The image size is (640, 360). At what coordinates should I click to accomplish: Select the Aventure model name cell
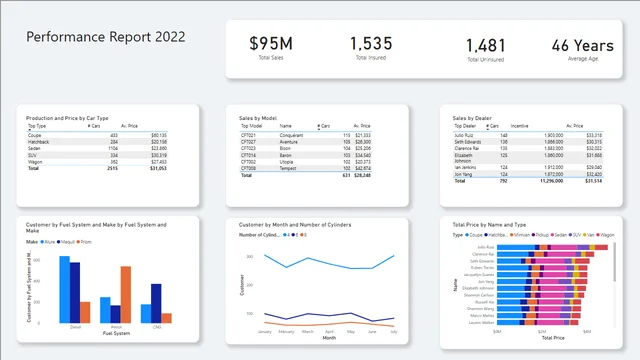pos(289,142)
